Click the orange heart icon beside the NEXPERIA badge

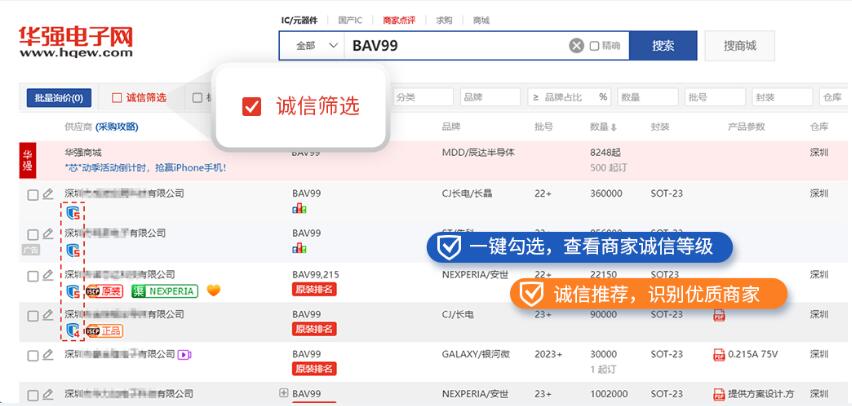(x=213, y=291)
